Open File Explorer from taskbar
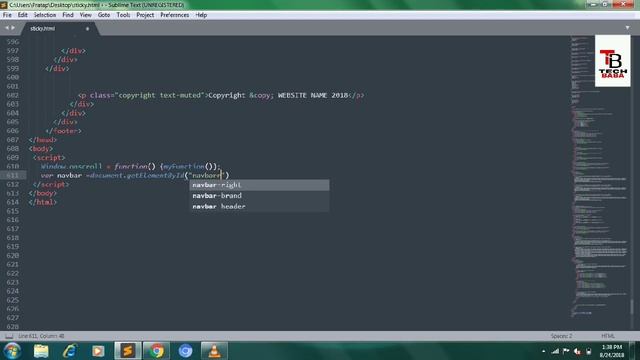640x360 pixels. click(x=41, y=351)
